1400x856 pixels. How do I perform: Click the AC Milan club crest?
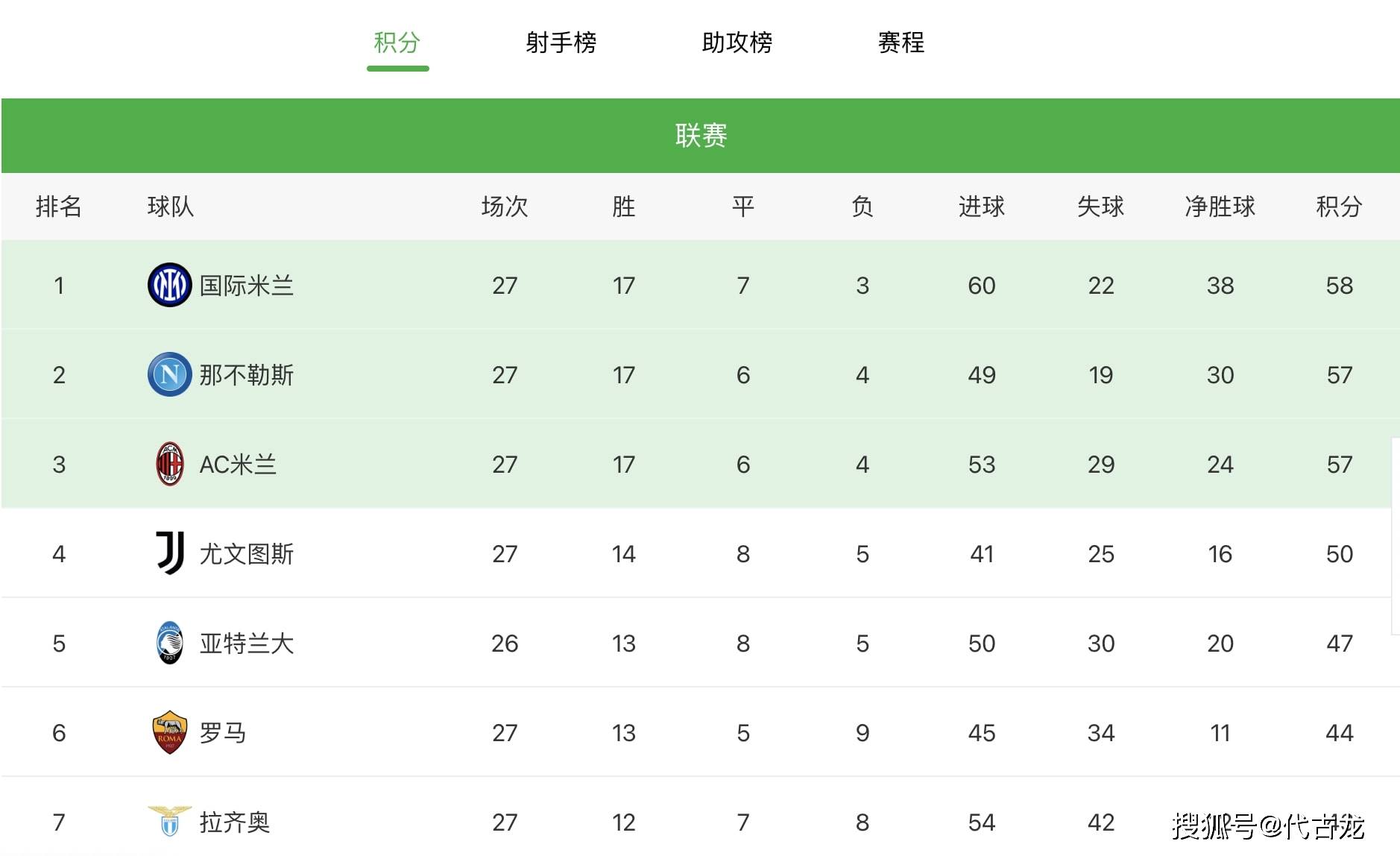click(x=170, y=464)
